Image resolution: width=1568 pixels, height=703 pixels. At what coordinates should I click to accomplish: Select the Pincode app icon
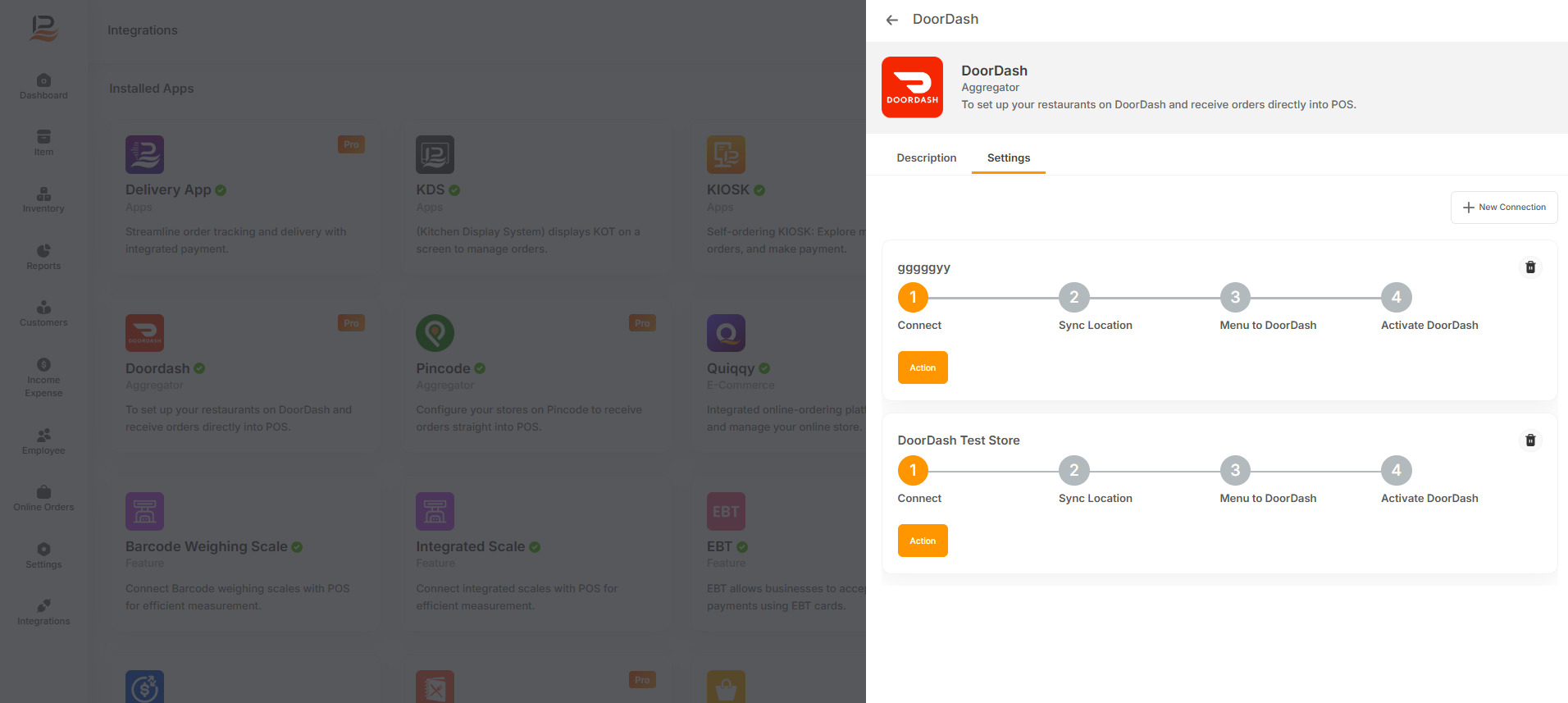(435, 333)
